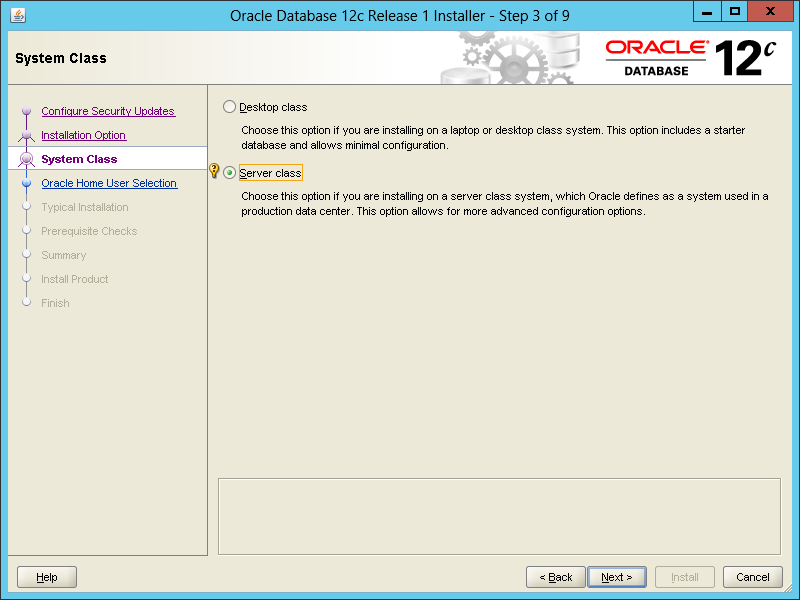Click the empty message area box
The image size is (800, 600).
499,516
